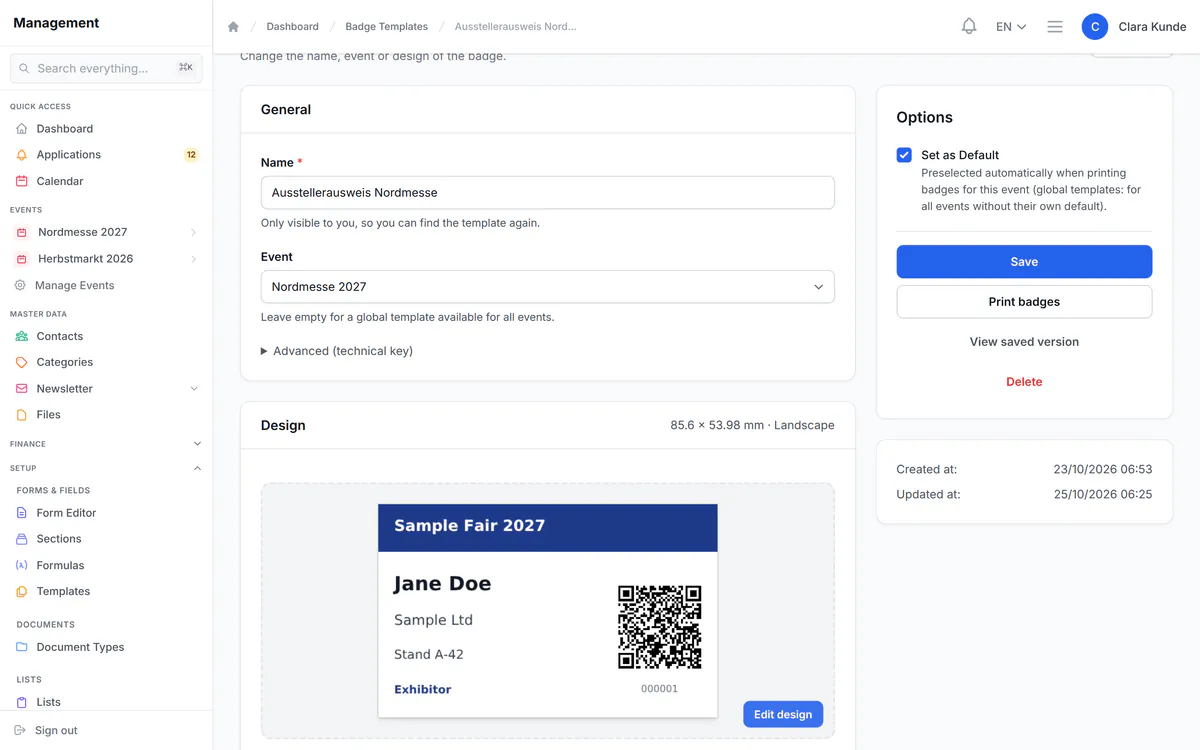Click the Applications bell icon

click(22, 155)
